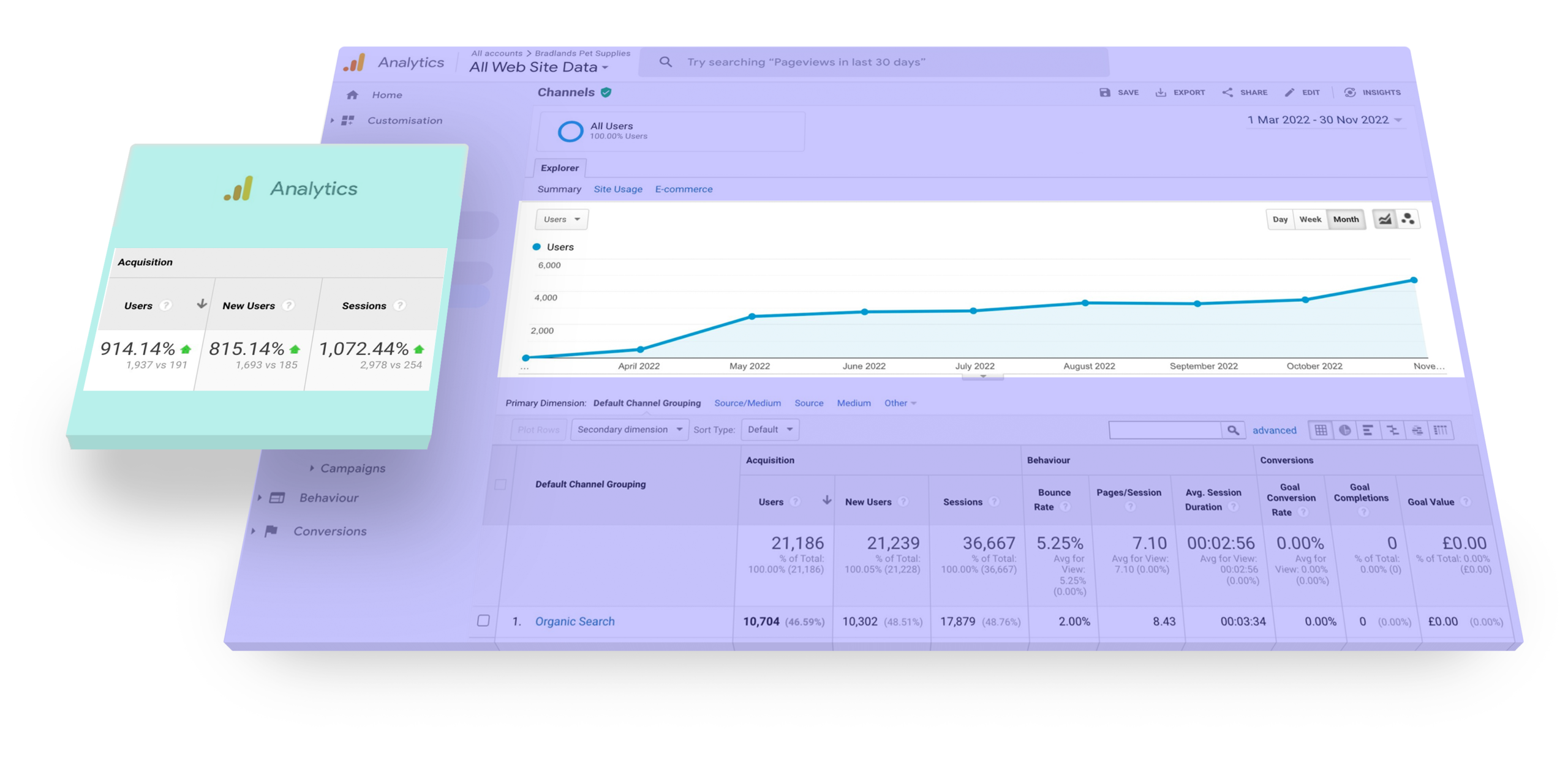The width and height of the screenshot is (1568, 761).
Task: Open the date range dropdown
Action: click(1324, 120)
